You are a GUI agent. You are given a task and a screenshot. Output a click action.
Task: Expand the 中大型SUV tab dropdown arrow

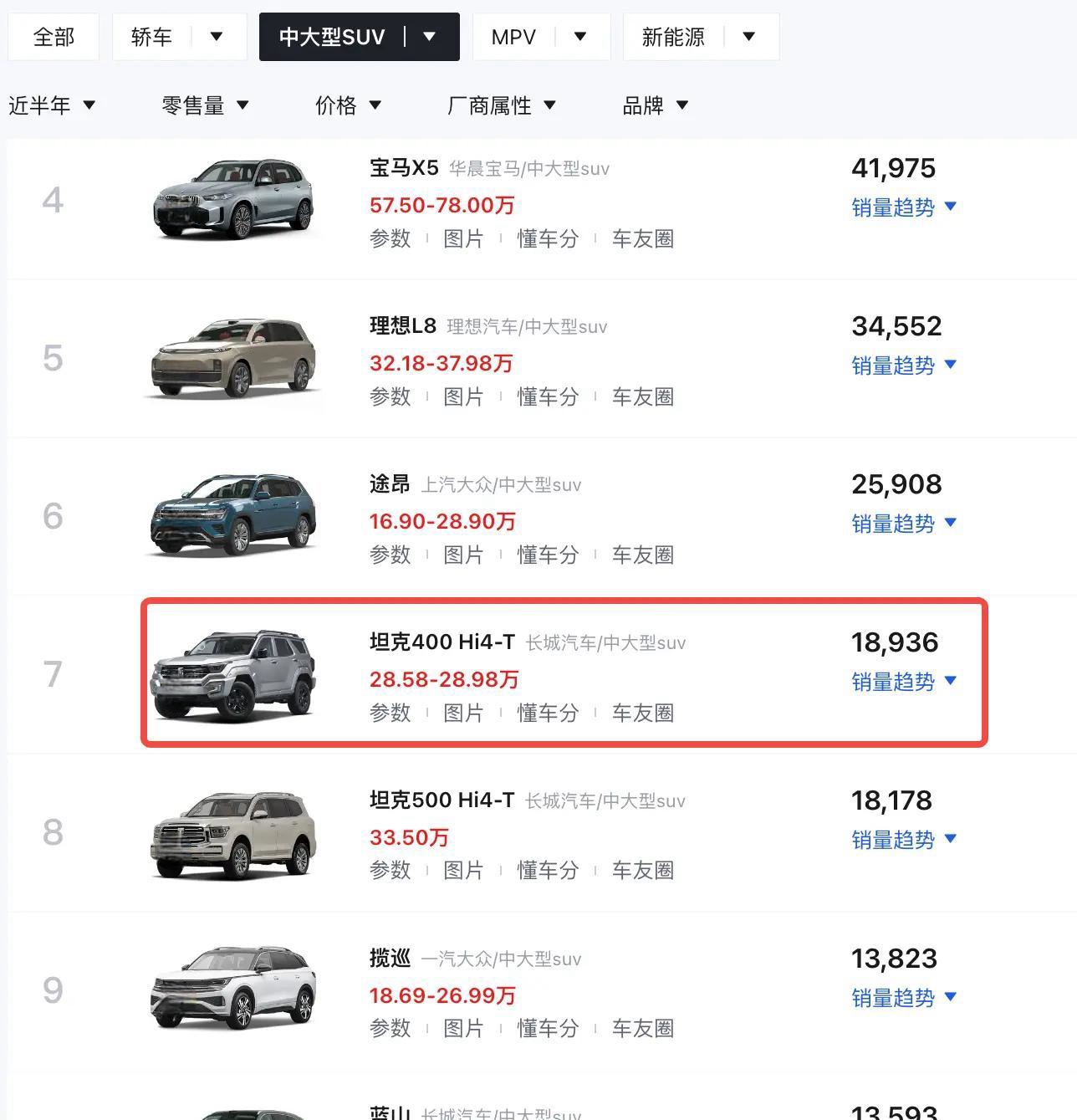tap(429, 37)
